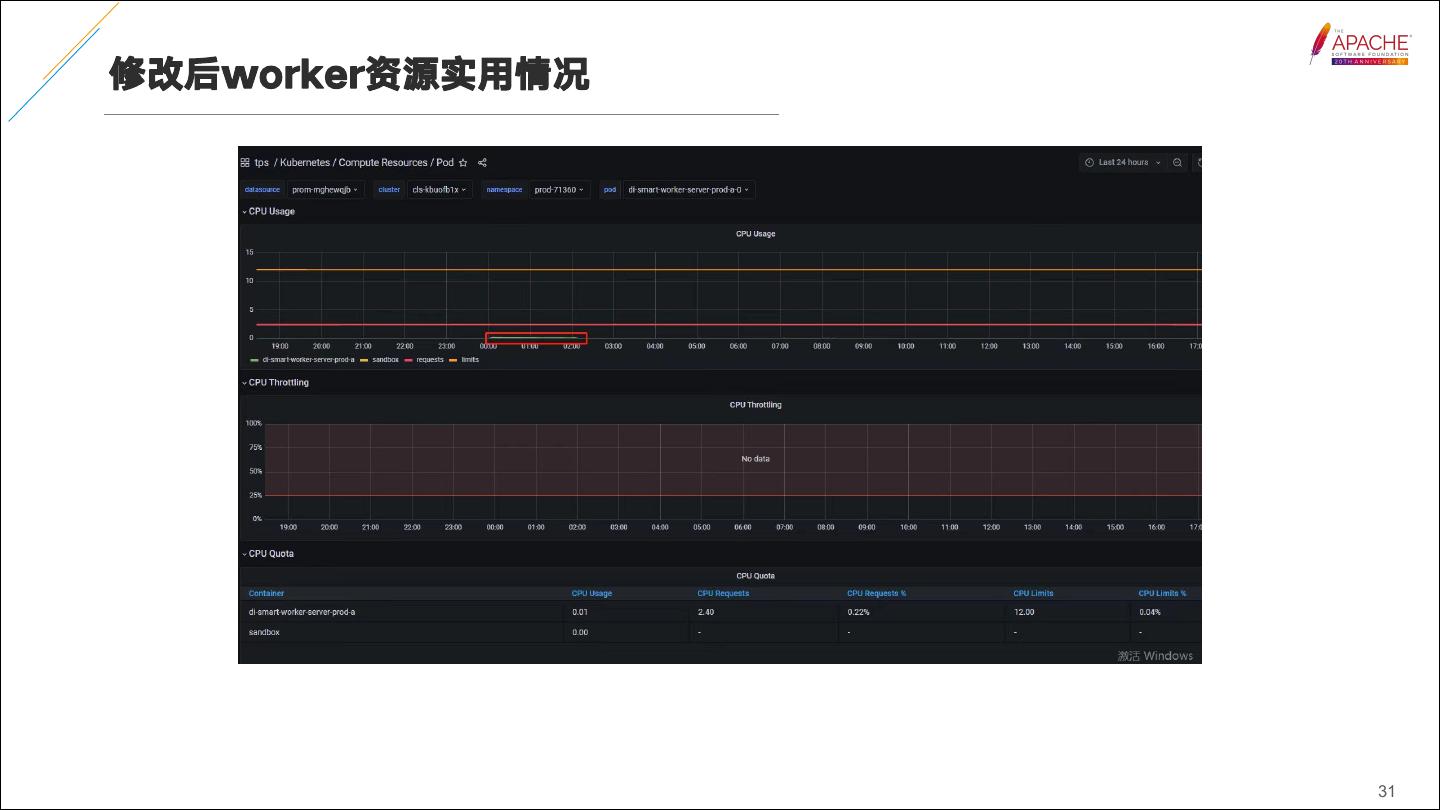
Task: Click the dashboards grid icon beside tps
Action: (x=245, y=162)
